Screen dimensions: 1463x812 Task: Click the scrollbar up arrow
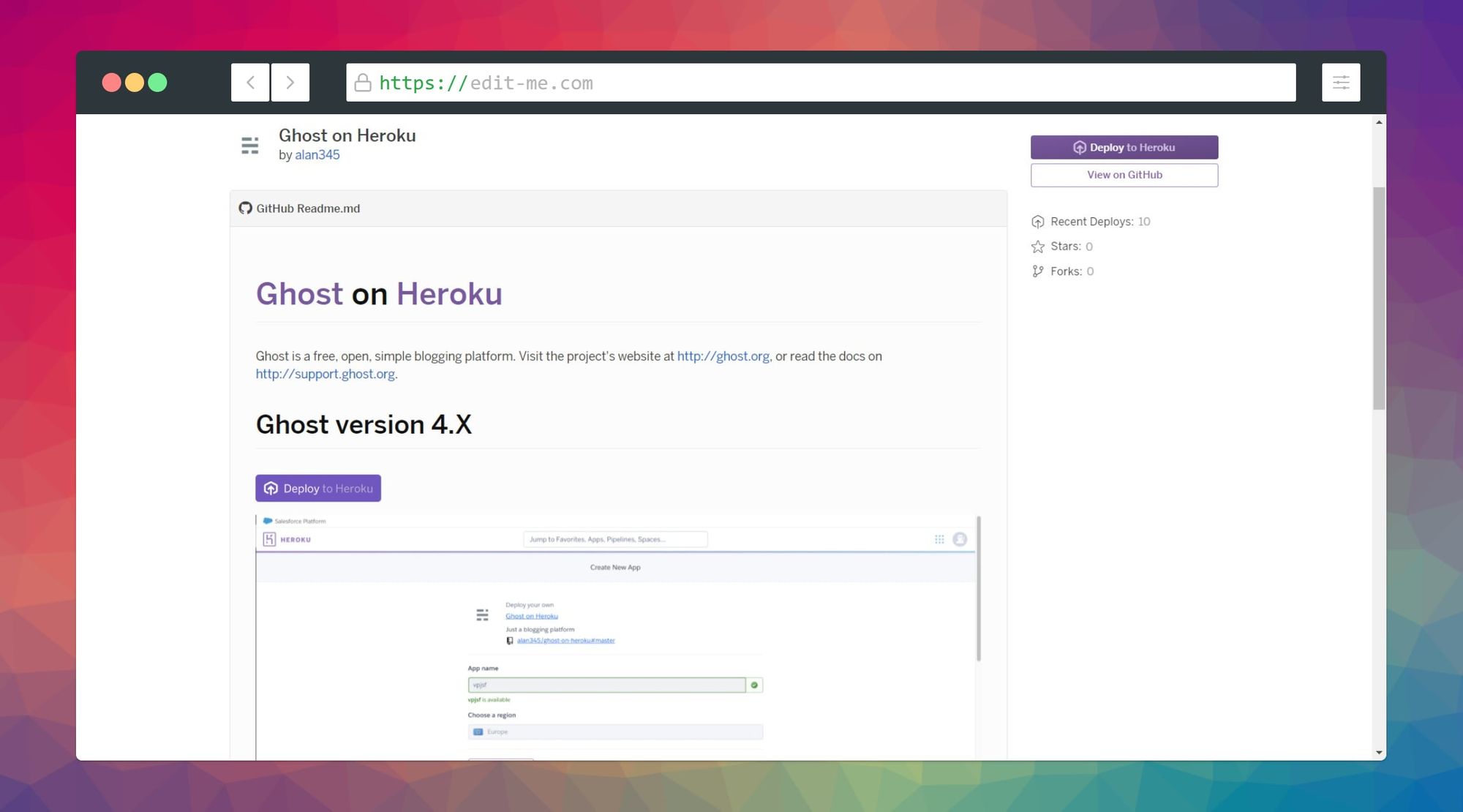click(1379, 122)
